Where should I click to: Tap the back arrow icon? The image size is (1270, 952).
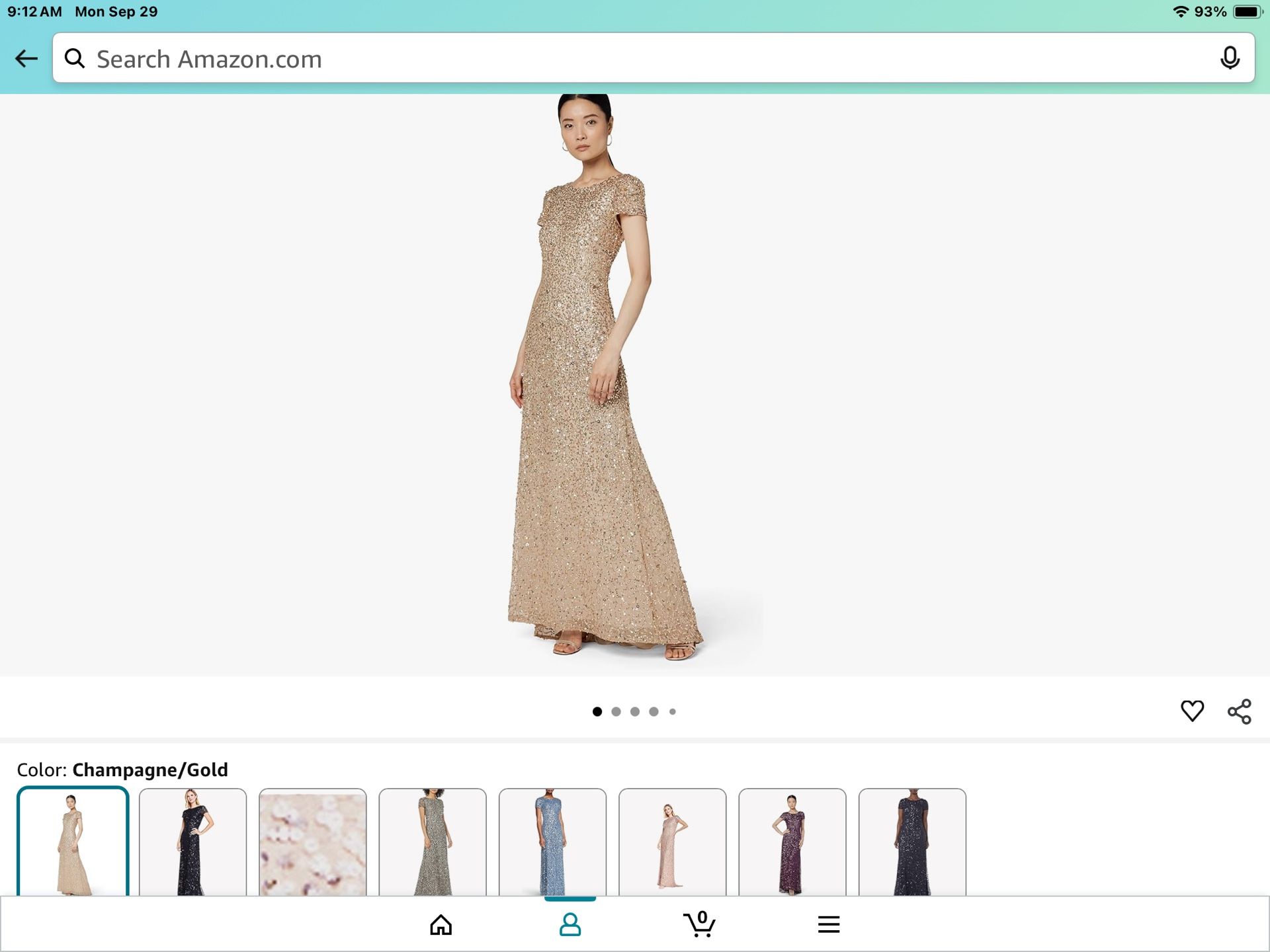point(26,59)
